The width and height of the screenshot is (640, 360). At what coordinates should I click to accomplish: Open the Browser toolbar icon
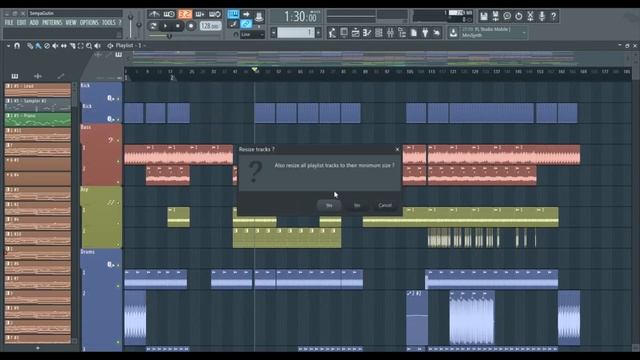coord(402,33)
